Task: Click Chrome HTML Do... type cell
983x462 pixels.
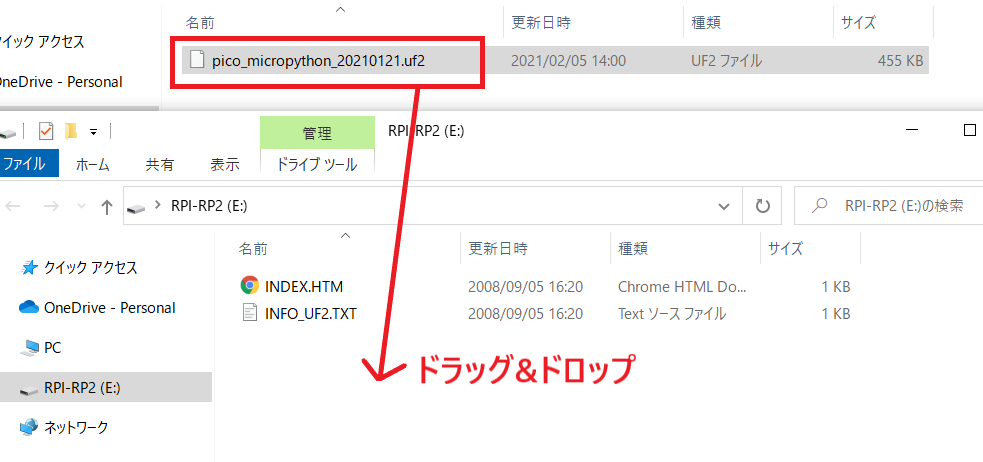Action: point(682,286)
